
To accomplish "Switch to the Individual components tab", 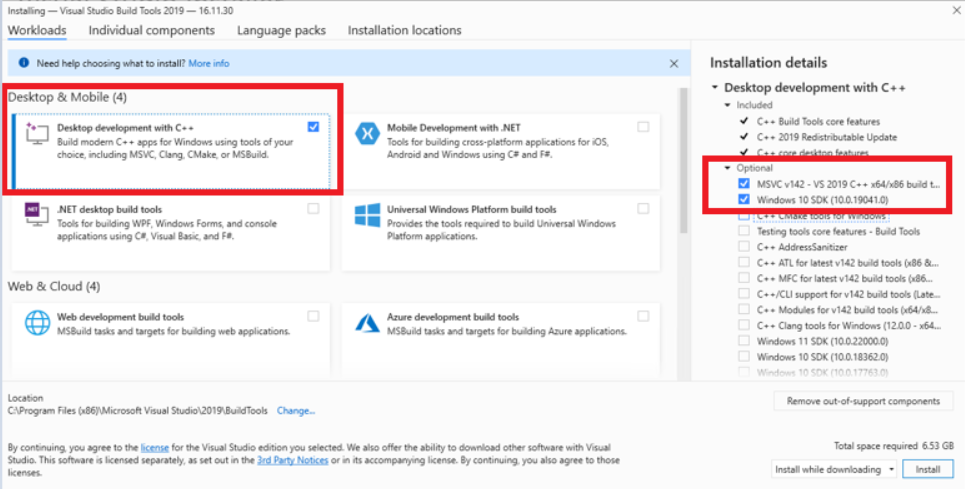I will pos(151,30).
